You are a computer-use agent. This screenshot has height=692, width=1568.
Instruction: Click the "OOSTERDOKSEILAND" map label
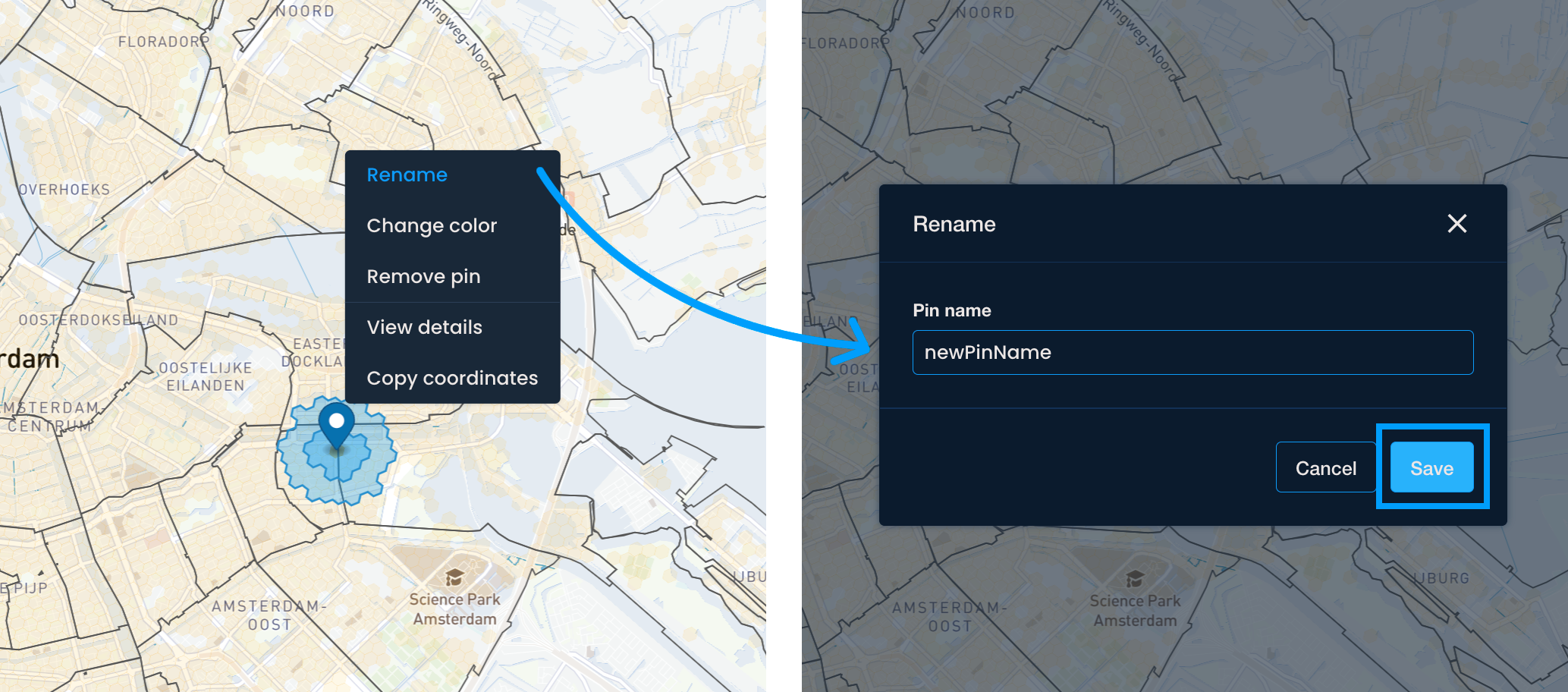[x=99, y=320]
